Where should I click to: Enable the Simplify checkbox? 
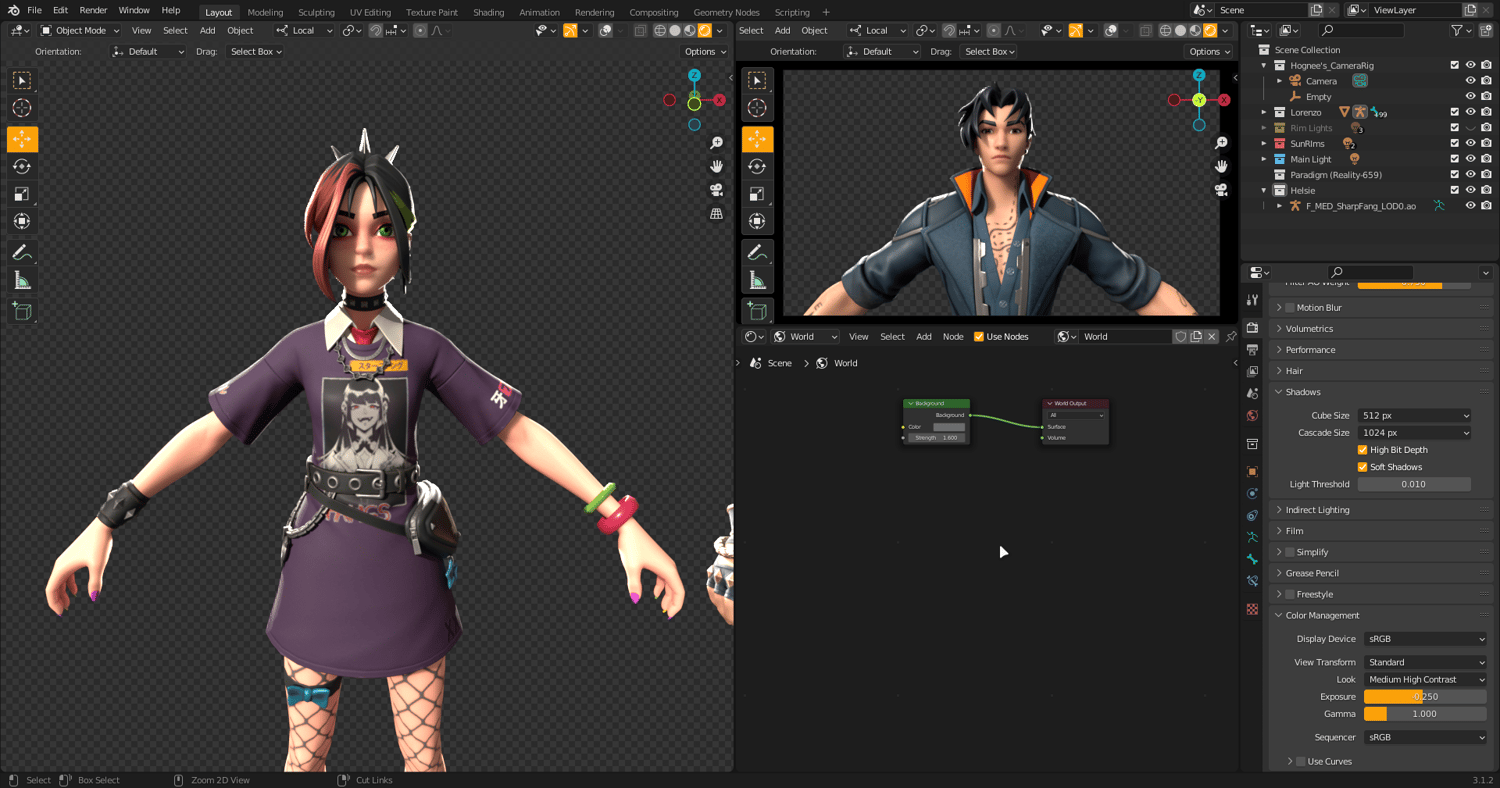[1290, 552]
